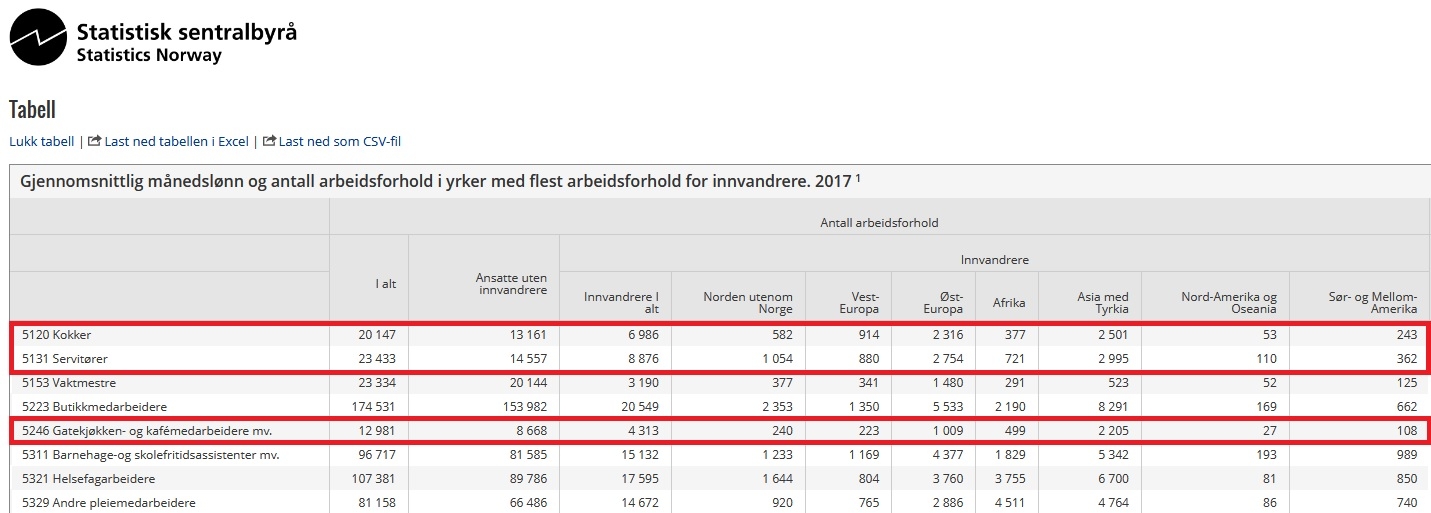1431x513 pixels.
Task: Click the Statistics Norway logo icon
Action: coord(38,37)
